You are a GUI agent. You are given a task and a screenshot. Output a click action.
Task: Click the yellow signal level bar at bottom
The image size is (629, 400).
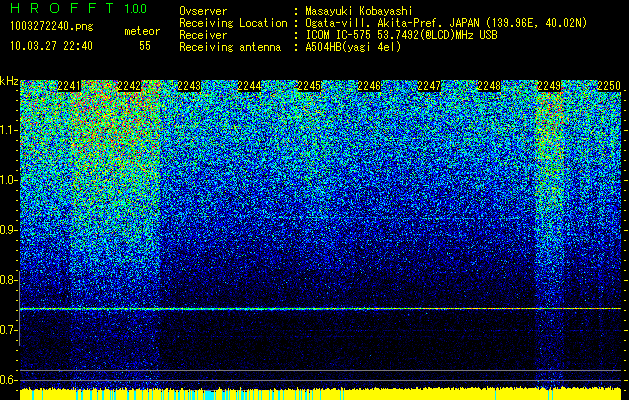click(x=320, y=394)
